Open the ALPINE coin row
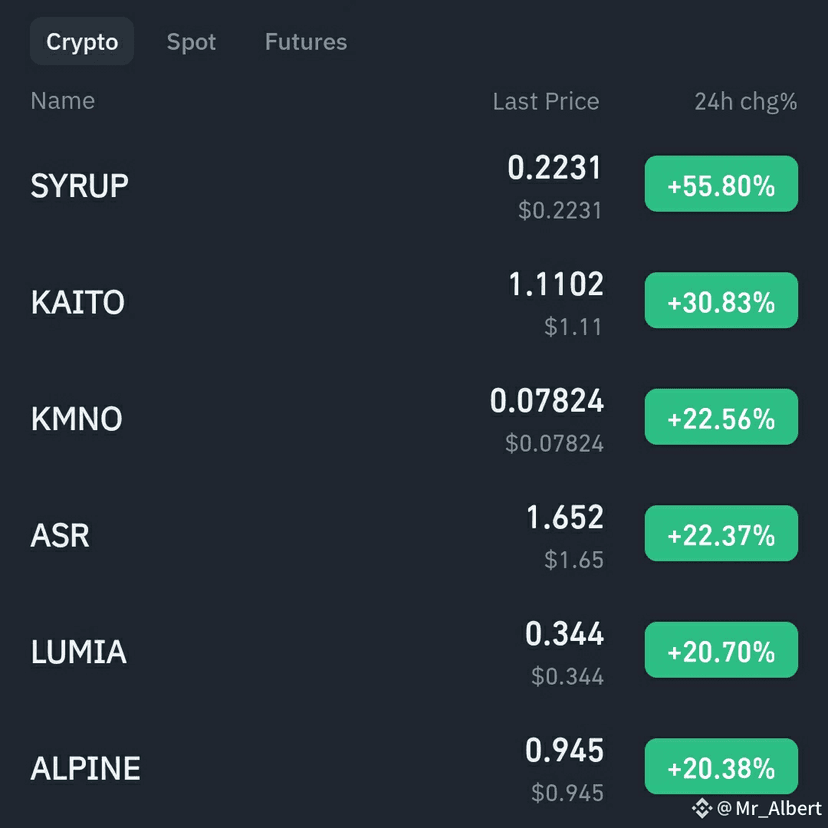The height and width of the screenshot is (828, 828). pyautogui.click(x=414, y=767)
